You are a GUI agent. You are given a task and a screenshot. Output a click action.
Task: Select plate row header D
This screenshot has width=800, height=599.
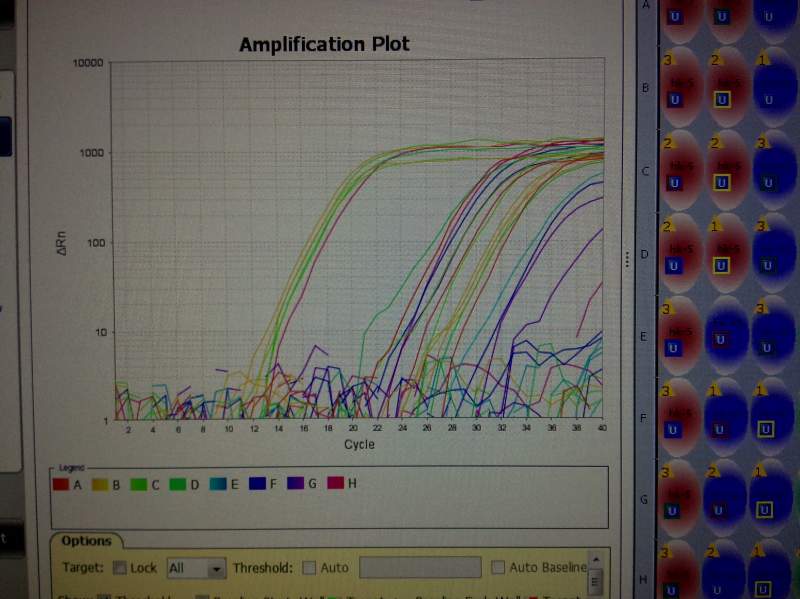tap(644, 254)
